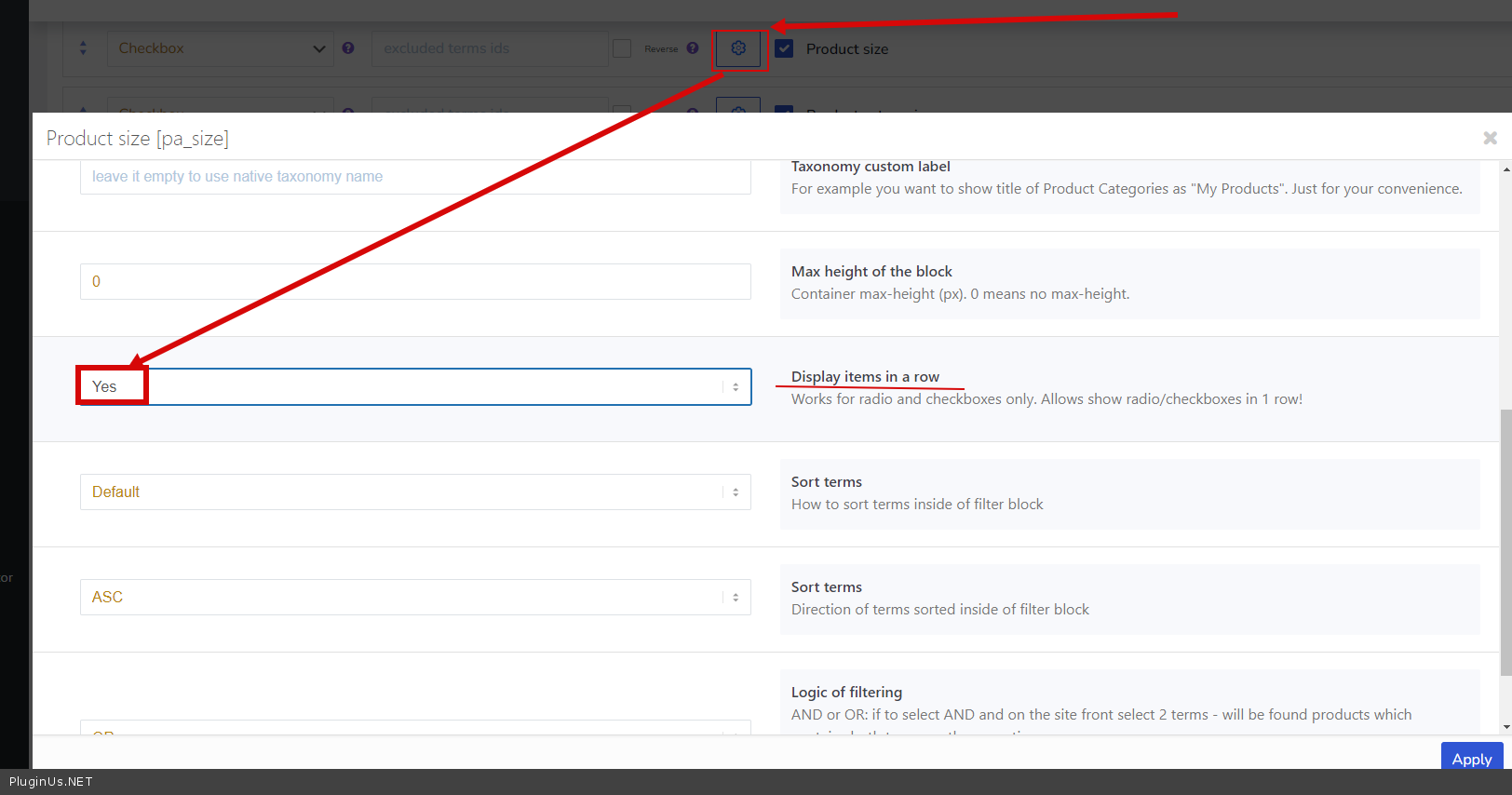Click the help icon next to Reverse

click(693, 48)
